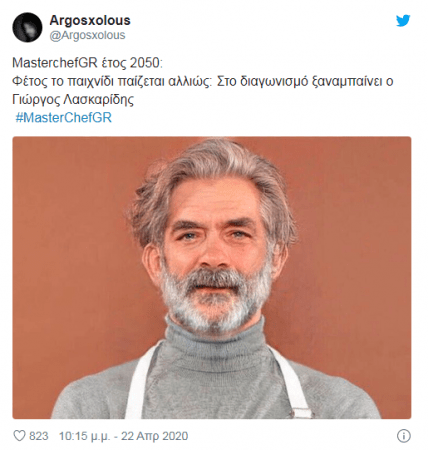The image size is (428, 450).
Task: Open the tweet's 10:15 μ.μ. time text
Action: pyautogui.click(x=84, y=436)
